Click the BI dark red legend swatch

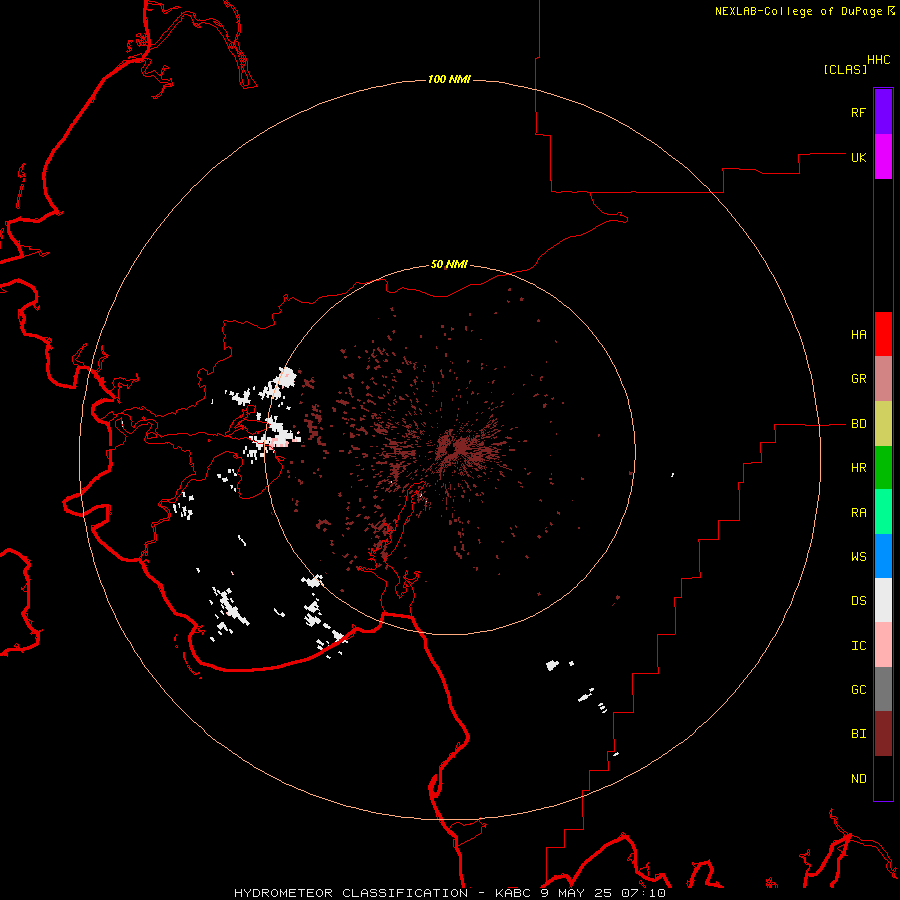point(883,734)
